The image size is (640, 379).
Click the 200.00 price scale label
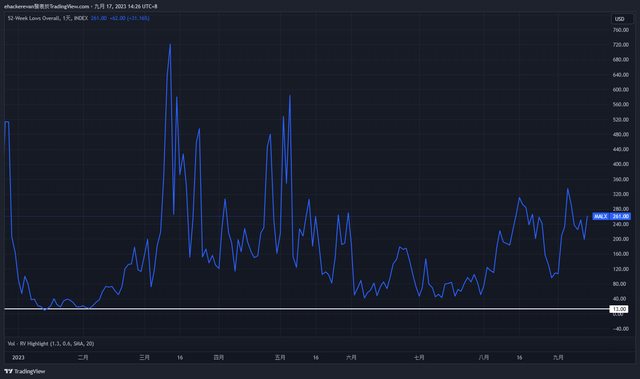(620, 239)
